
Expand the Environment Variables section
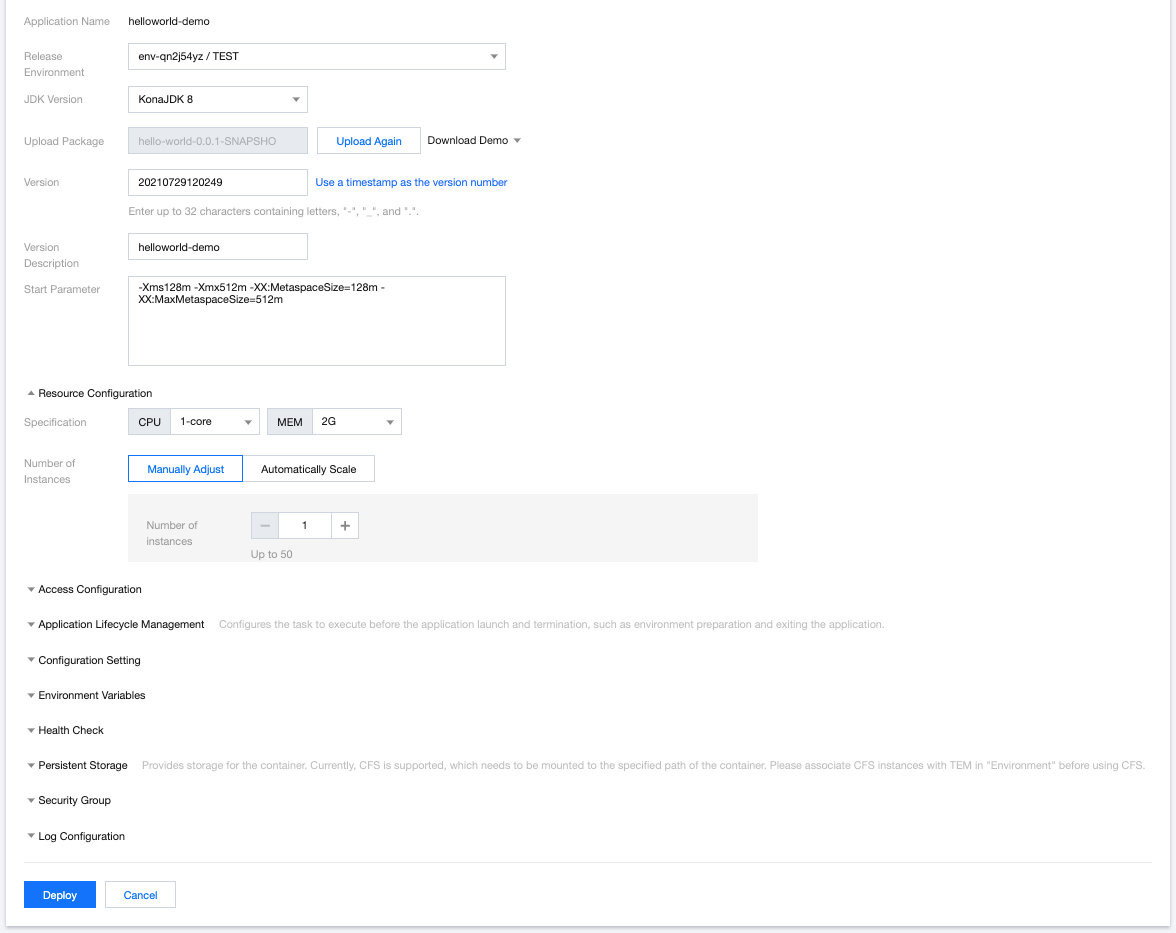coord(86,695)
